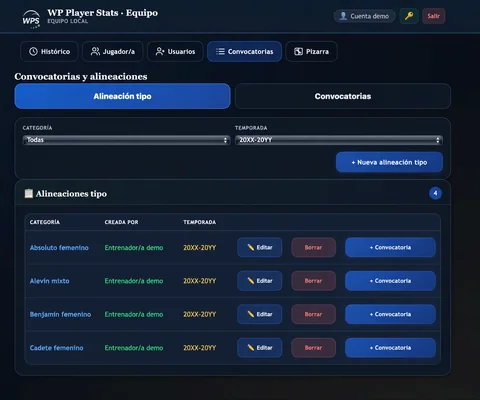This screenshot has height=400, width=480.
Task: Click the clipboard icon beside Alineaciones tipo
Action: (x=29, y=193)
